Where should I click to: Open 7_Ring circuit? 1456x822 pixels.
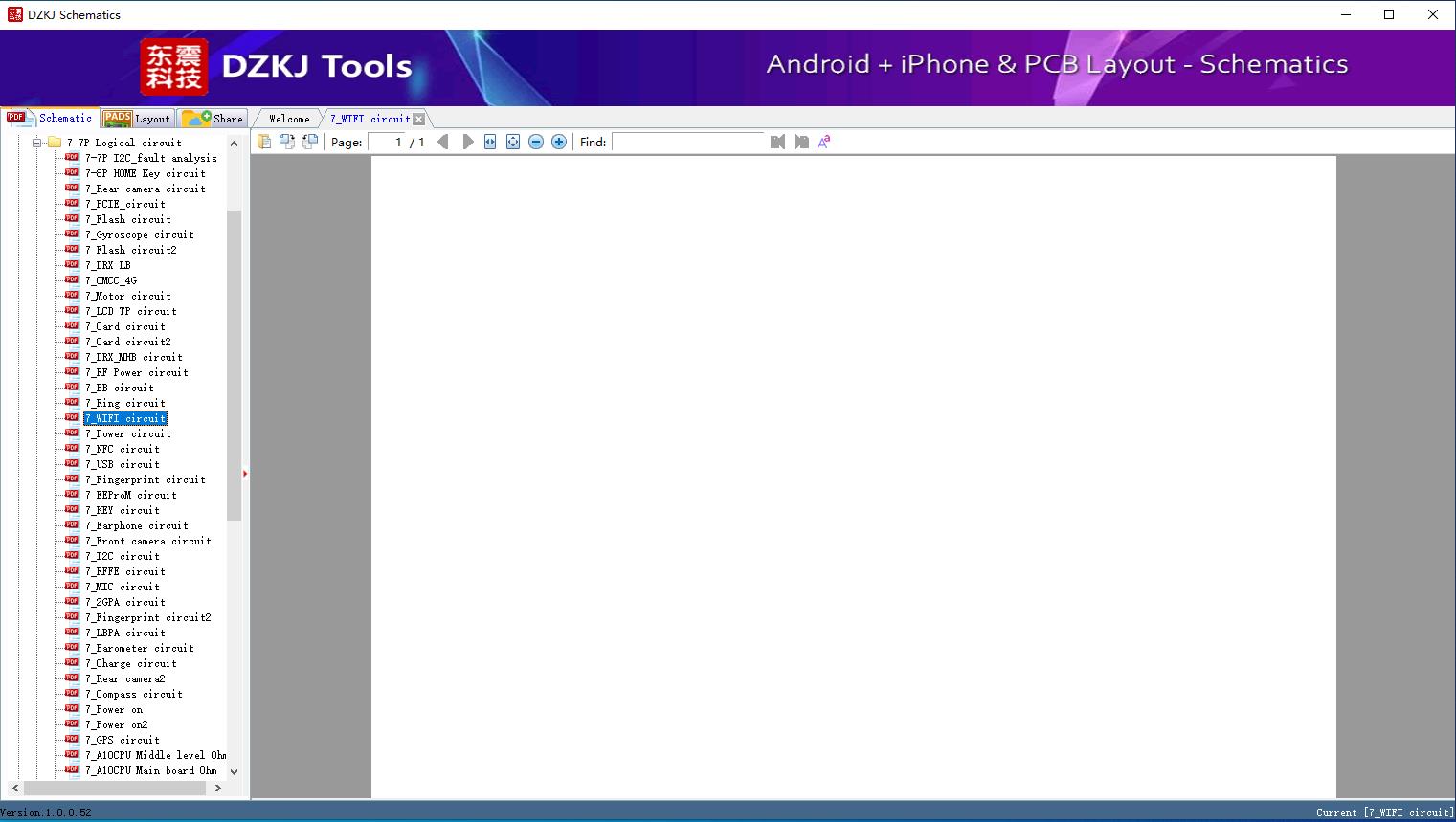[125, 403]
